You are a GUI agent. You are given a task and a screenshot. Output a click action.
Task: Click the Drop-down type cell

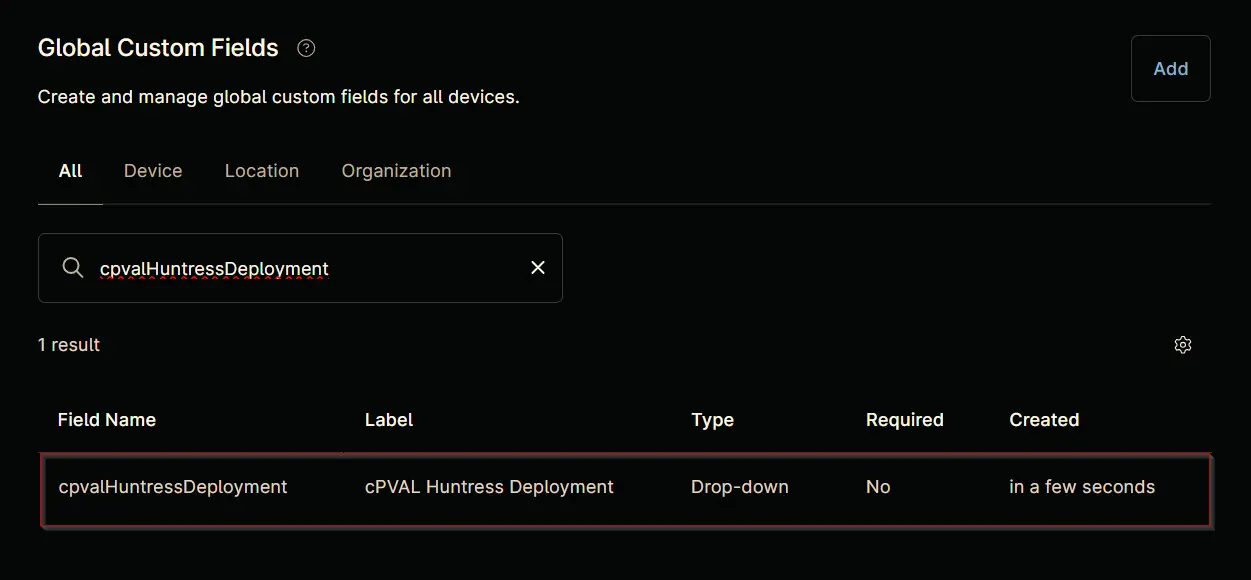click(740, 487)
